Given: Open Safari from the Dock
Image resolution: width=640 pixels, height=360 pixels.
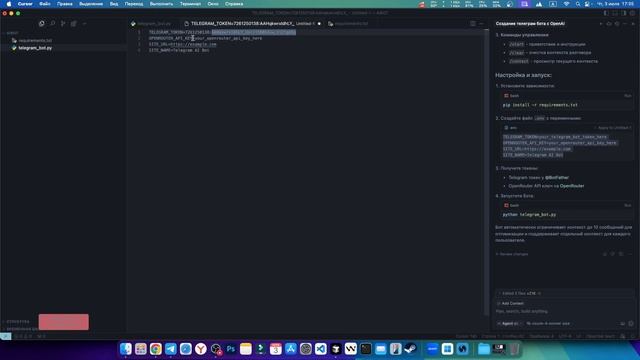Looking at the screenshot, I should pyautogui.click(x=186, y=349).
